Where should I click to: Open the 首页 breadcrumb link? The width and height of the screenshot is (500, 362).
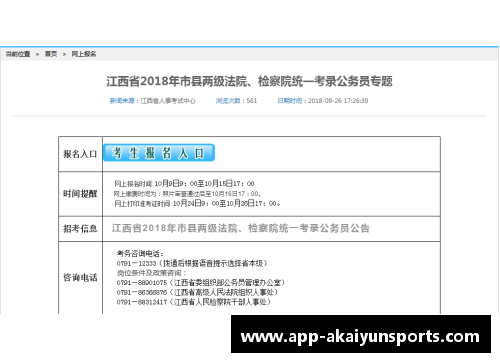(x=51, y=54)
